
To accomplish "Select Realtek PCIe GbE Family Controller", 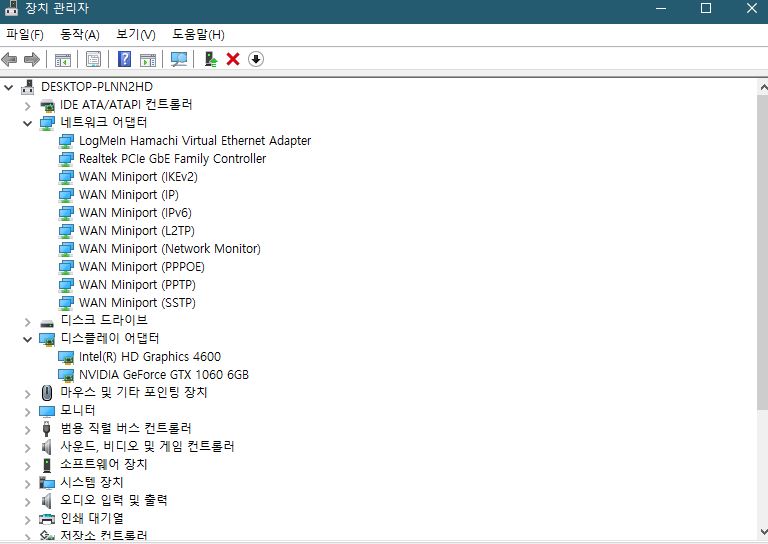I will pos(172,159).
